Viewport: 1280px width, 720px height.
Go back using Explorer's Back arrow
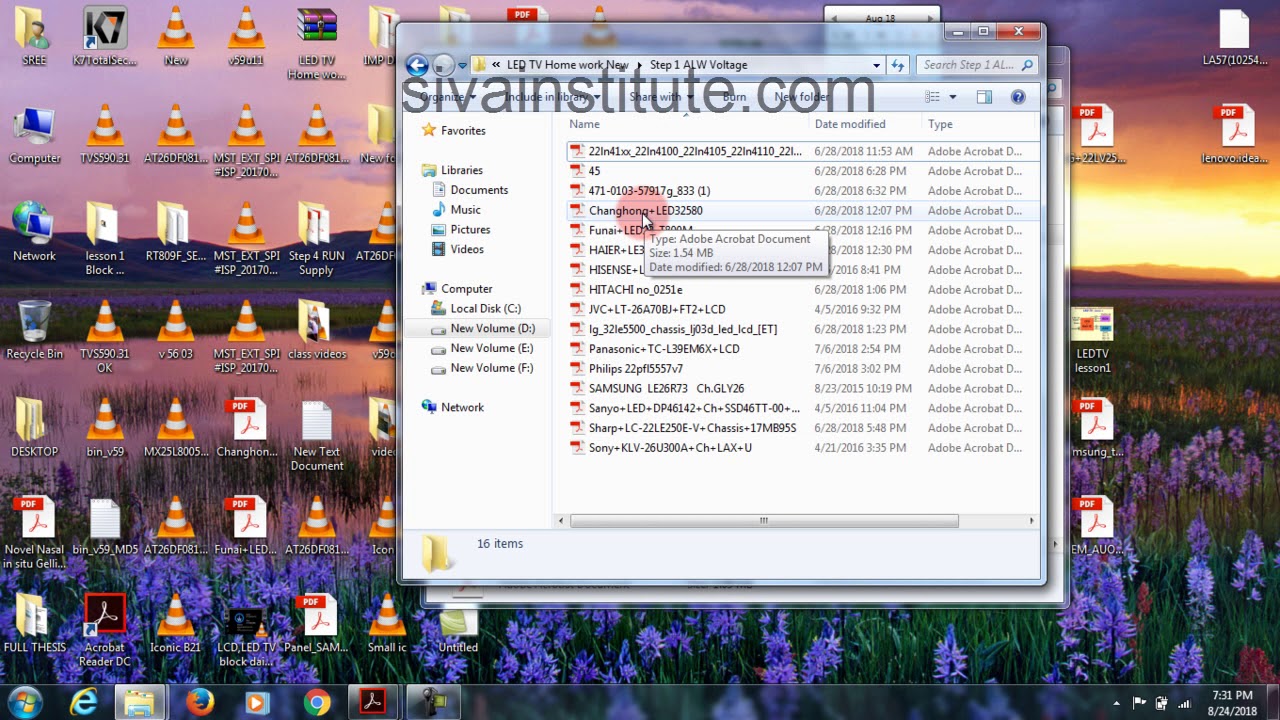417,65
